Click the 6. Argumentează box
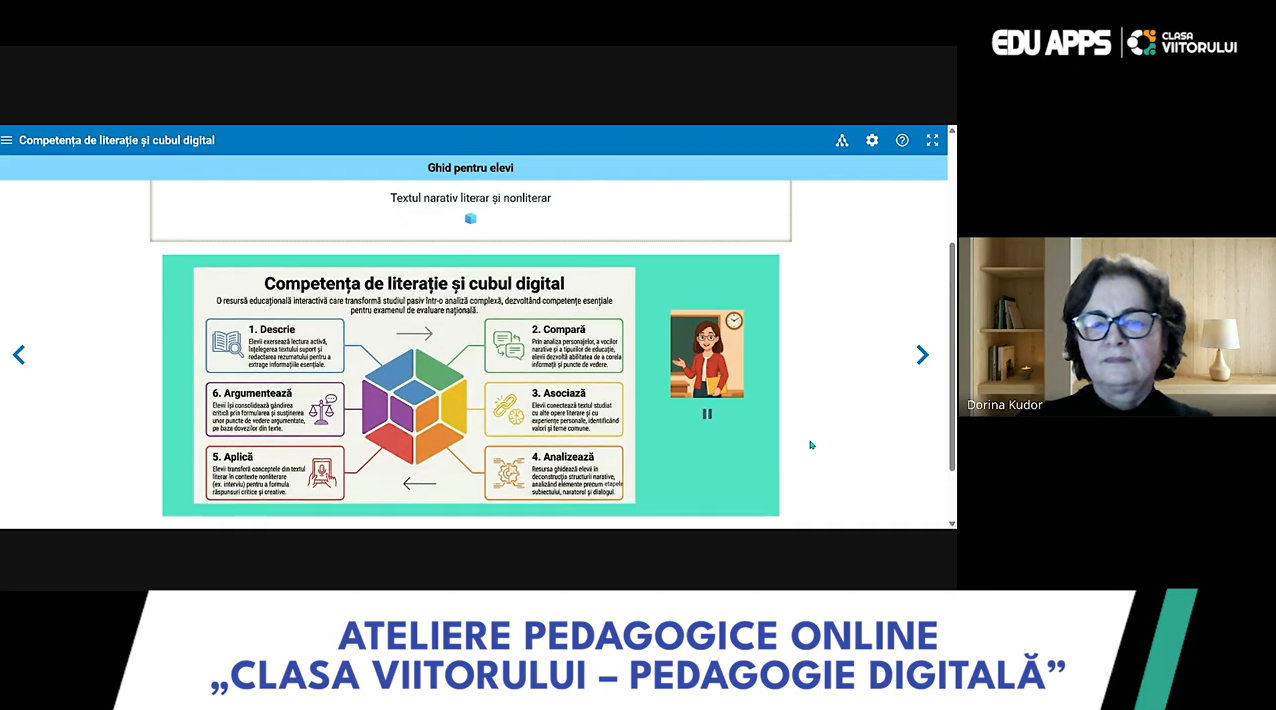The height and width of the screenshot is (710, 1276). [x=275, y=409]
